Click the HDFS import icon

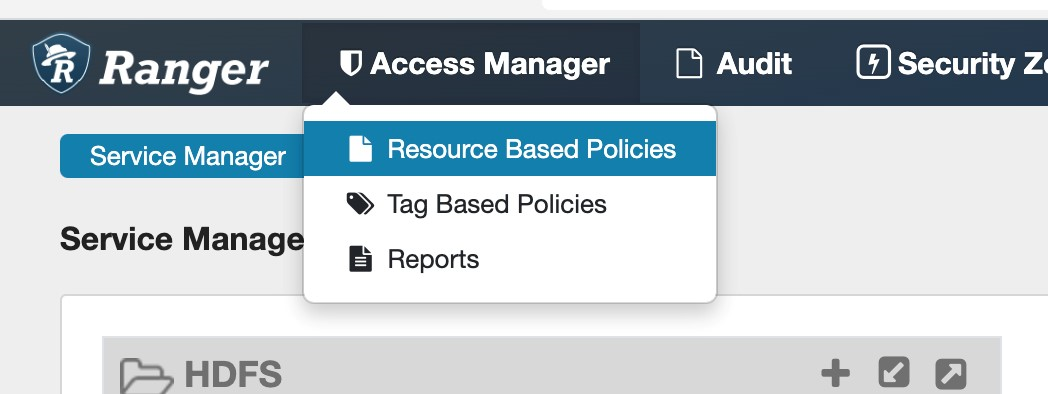[894, 373]
